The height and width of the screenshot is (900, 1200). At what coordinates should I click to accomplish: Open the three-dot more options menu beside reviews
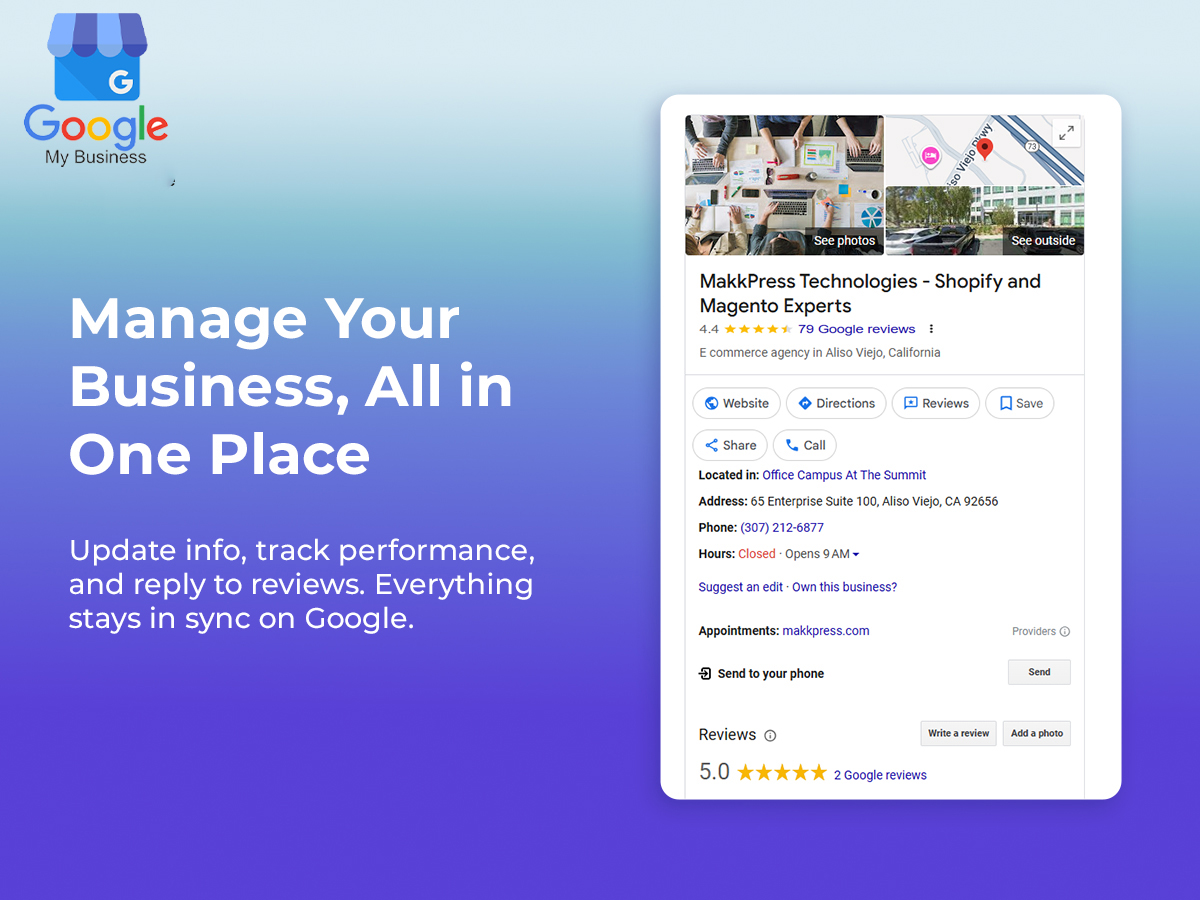point(932,329)
